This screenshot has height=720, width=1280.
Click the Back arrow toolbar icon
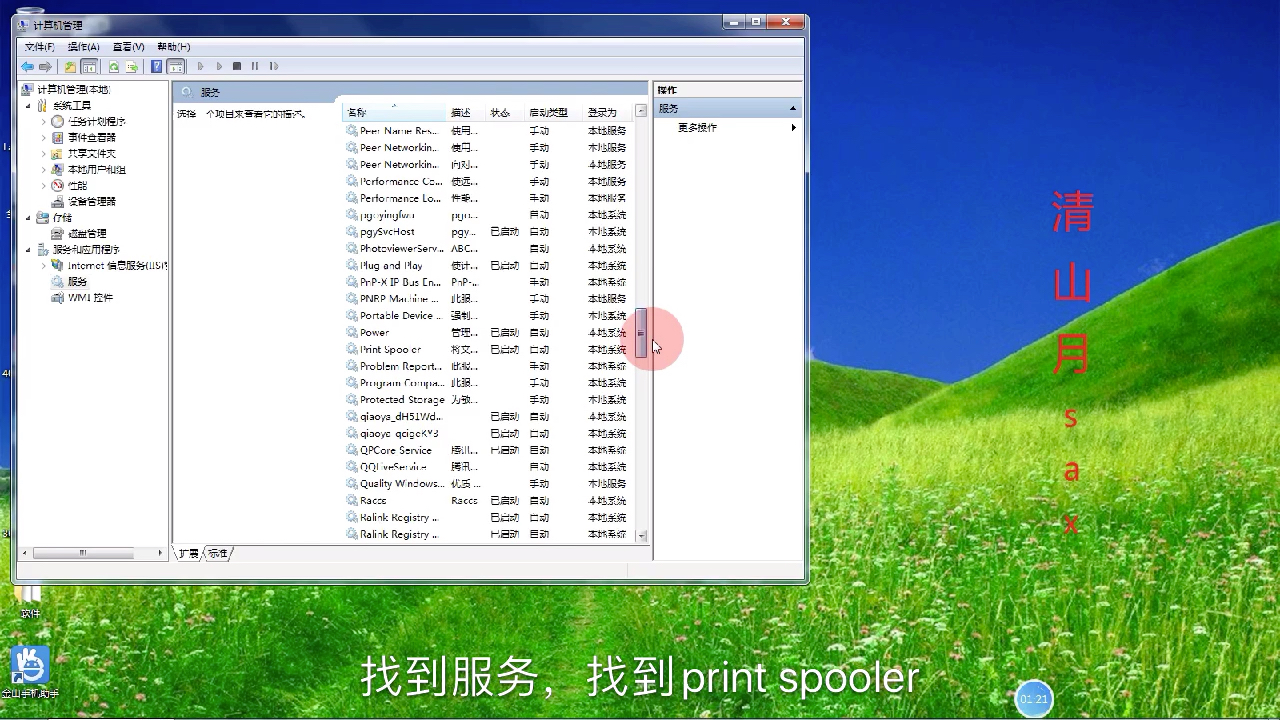point(27,67)
